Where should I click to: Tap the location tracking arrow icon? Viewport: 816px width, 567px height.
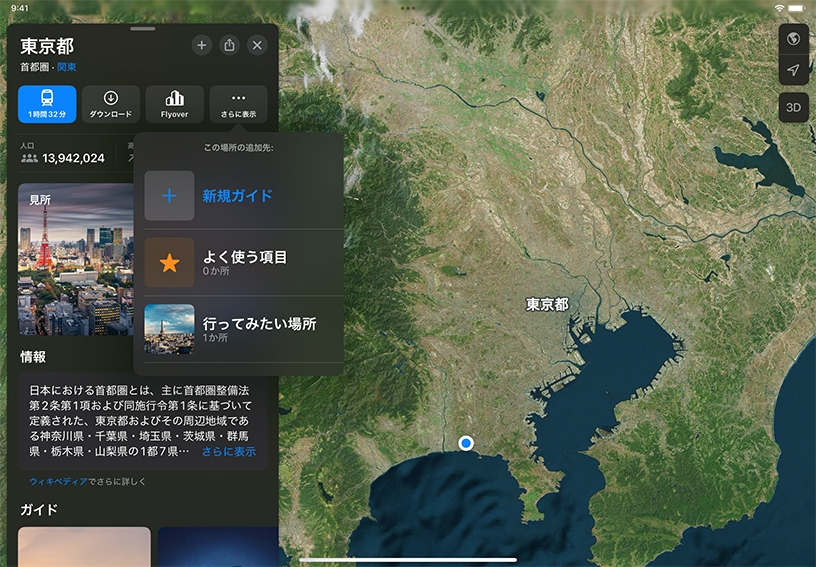coord(793,70)
